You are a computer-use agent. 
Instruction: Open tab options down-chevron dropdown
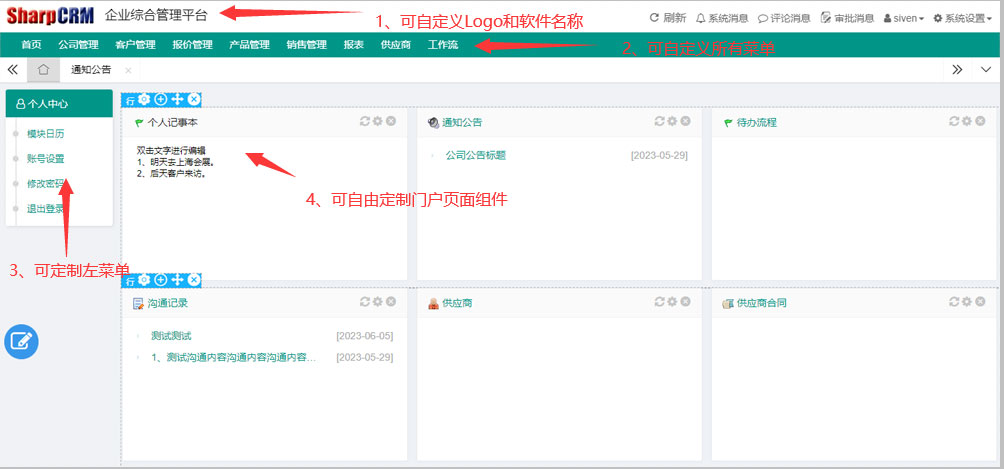pyautogui.click(x=985, y=70)
